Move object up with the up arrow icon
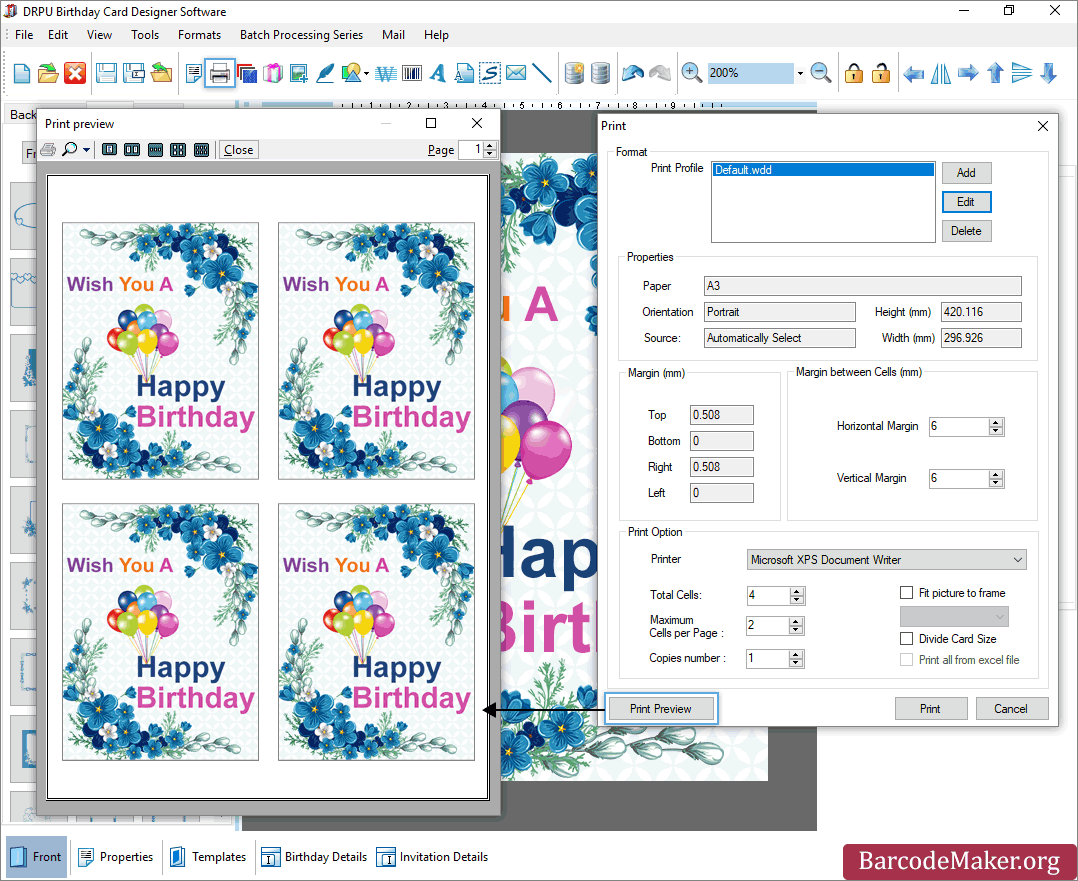The height and width of the screenshot is (881, 1078). (x=995, y=73)
